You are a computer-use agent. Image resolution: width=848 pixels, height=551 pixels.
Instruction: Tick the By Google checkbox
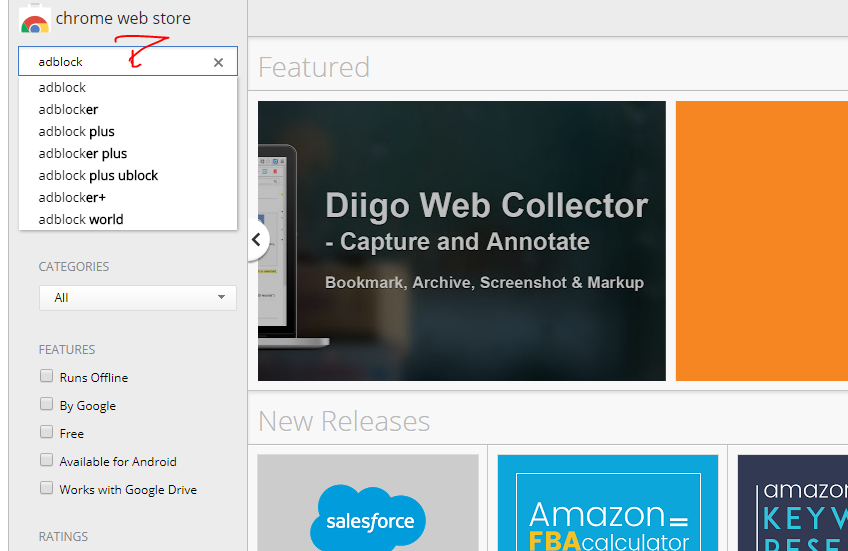click(47, 404)
